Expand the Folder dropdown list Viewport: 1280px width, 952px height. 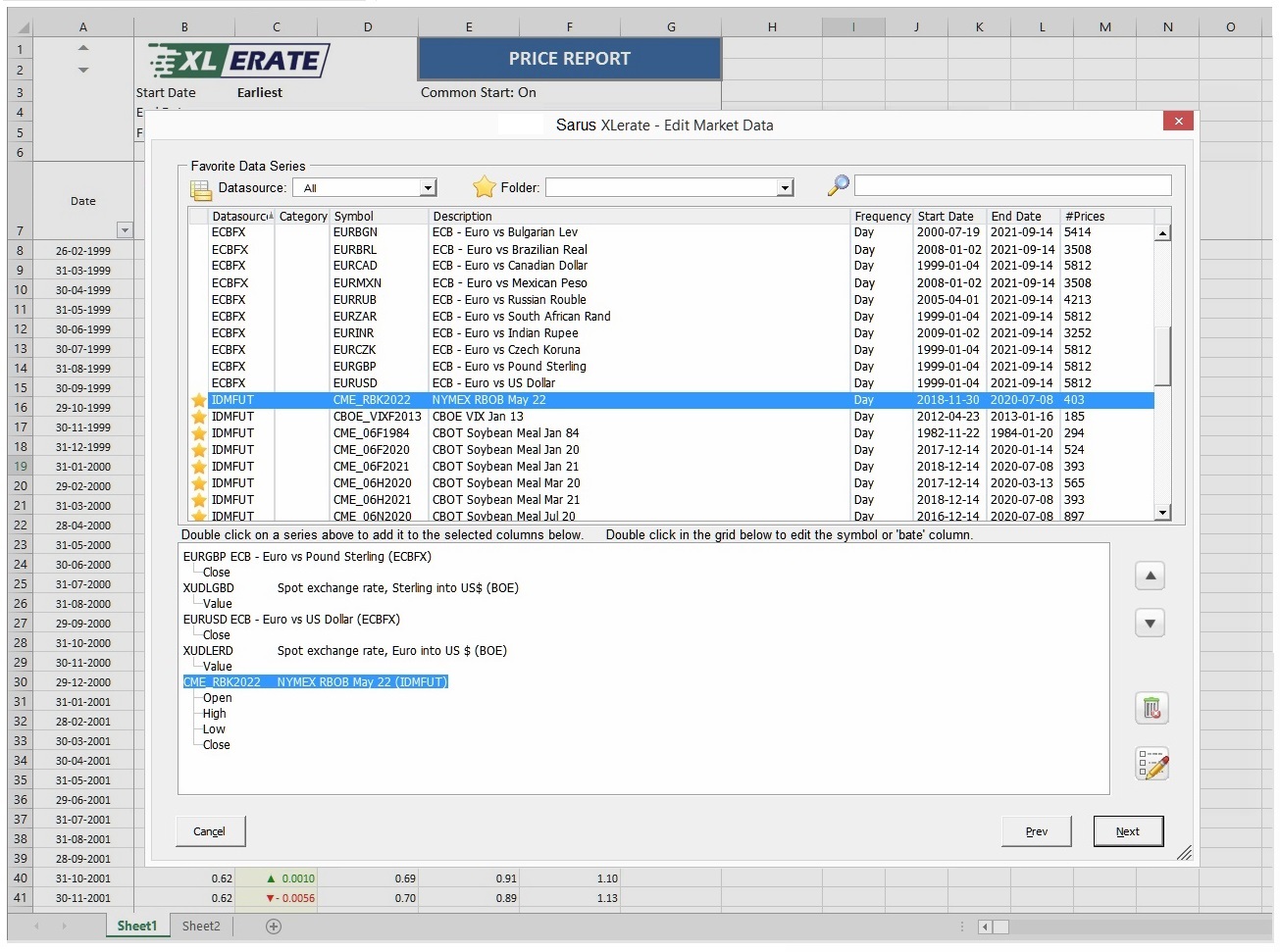(785, 188)
